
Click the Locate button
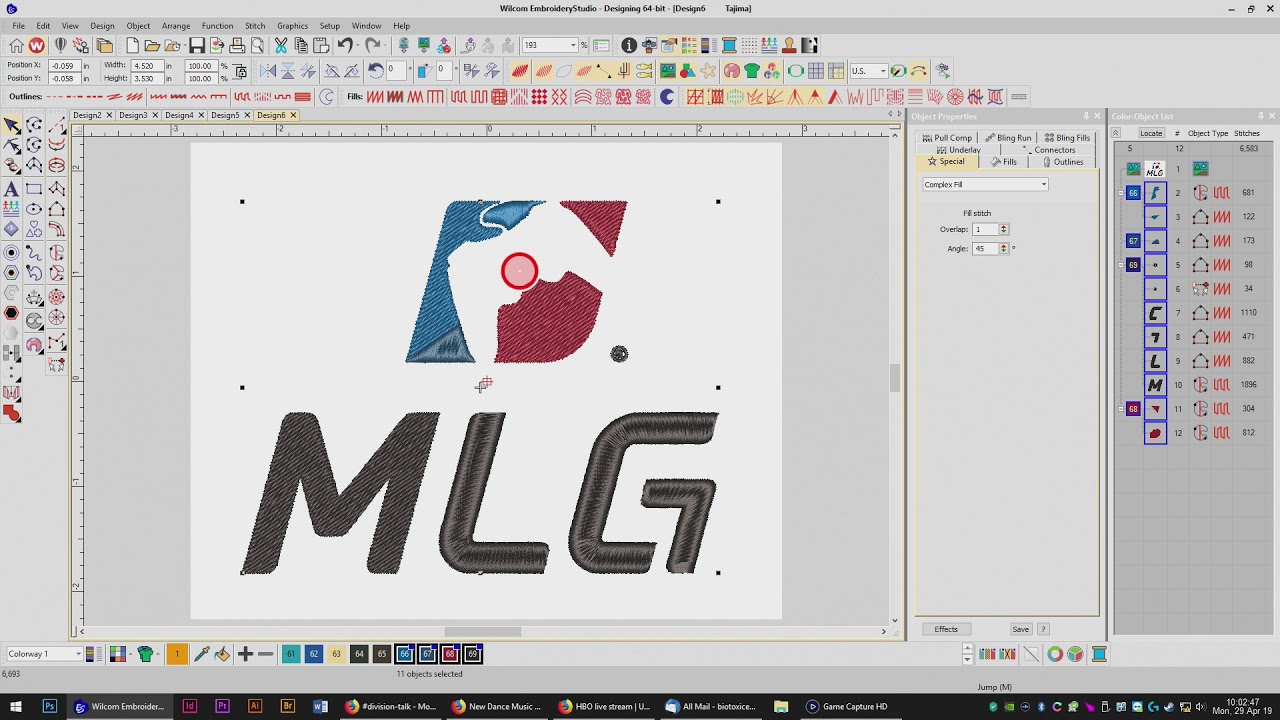click(1151, 133)
